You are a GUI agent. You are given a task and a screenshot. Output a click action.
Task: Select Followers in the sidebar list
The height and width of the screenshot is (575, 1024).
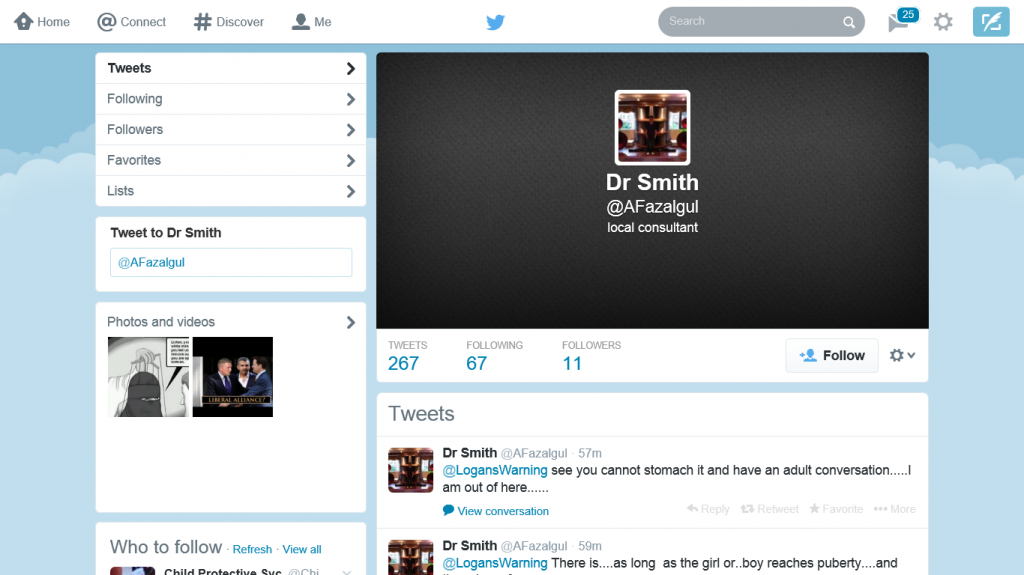(231, 129)
